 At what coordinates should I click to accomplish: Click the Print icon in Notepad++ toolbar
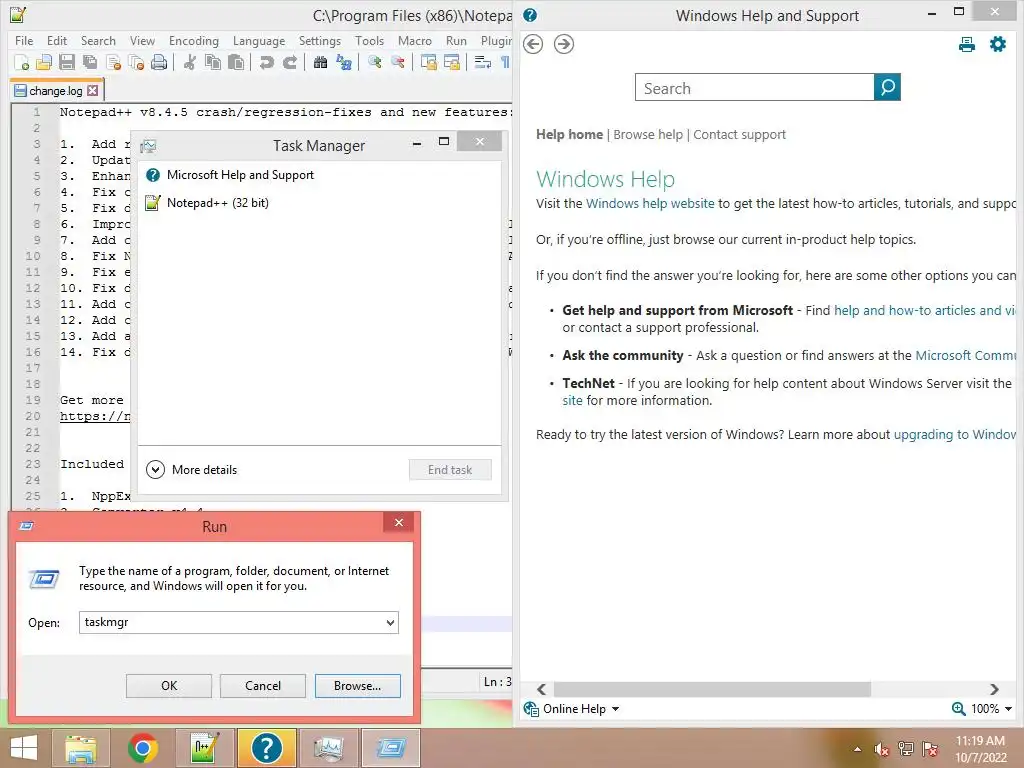(159, 63)
